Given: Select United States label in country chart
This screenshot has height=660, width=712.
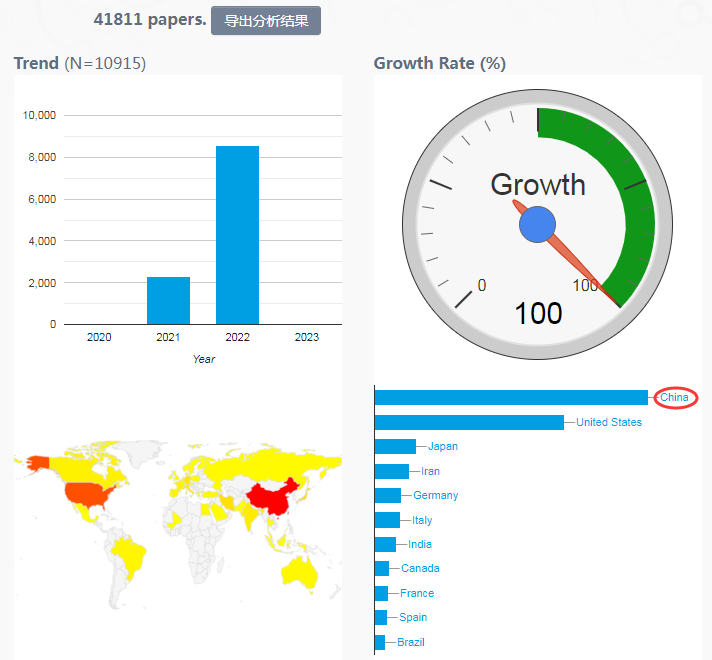Looking at the screenshot, I should [x=609, y=422].
